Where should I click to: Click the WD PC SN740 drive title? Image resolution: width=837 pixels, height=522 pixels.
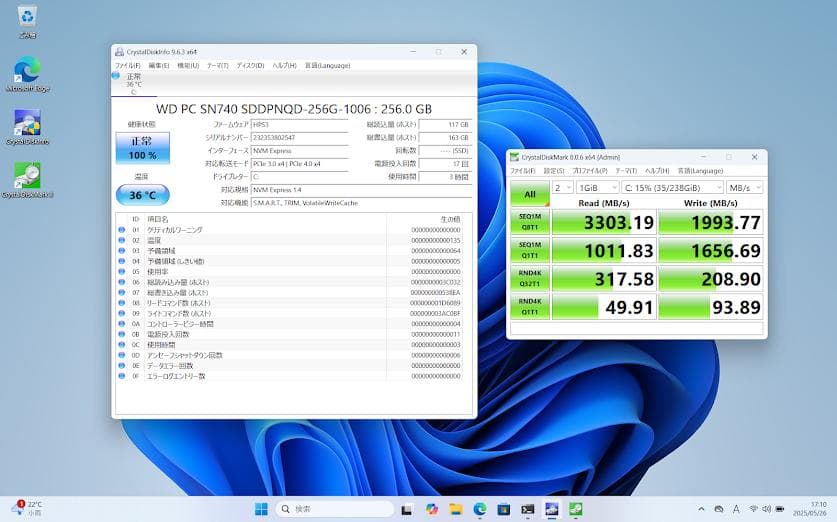click(294, 109)
